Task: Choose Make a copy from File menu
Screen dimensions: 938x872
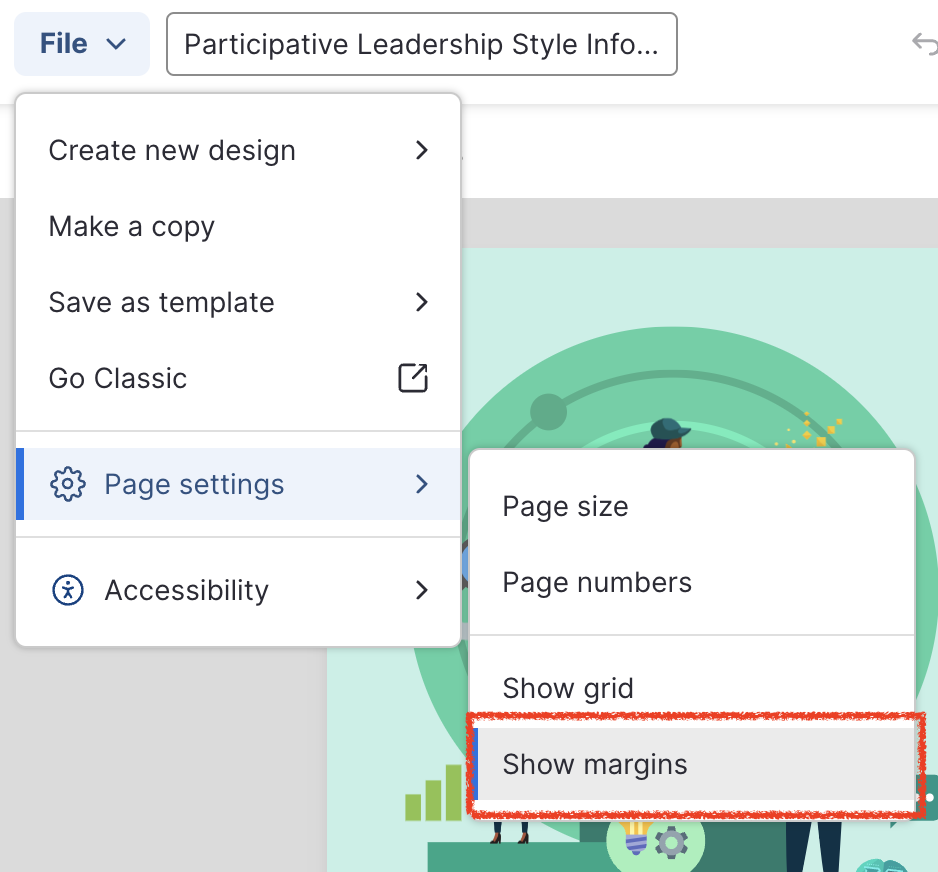Action: pyautogui.click(x=132, y=226)
